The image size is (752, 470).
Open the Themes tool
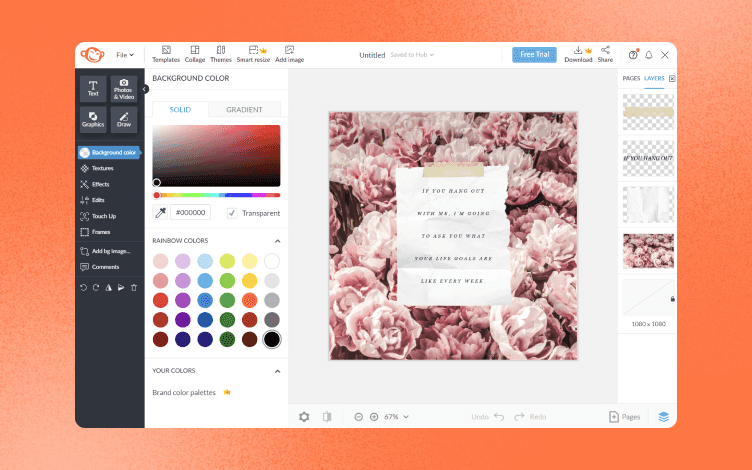point(221,54)
